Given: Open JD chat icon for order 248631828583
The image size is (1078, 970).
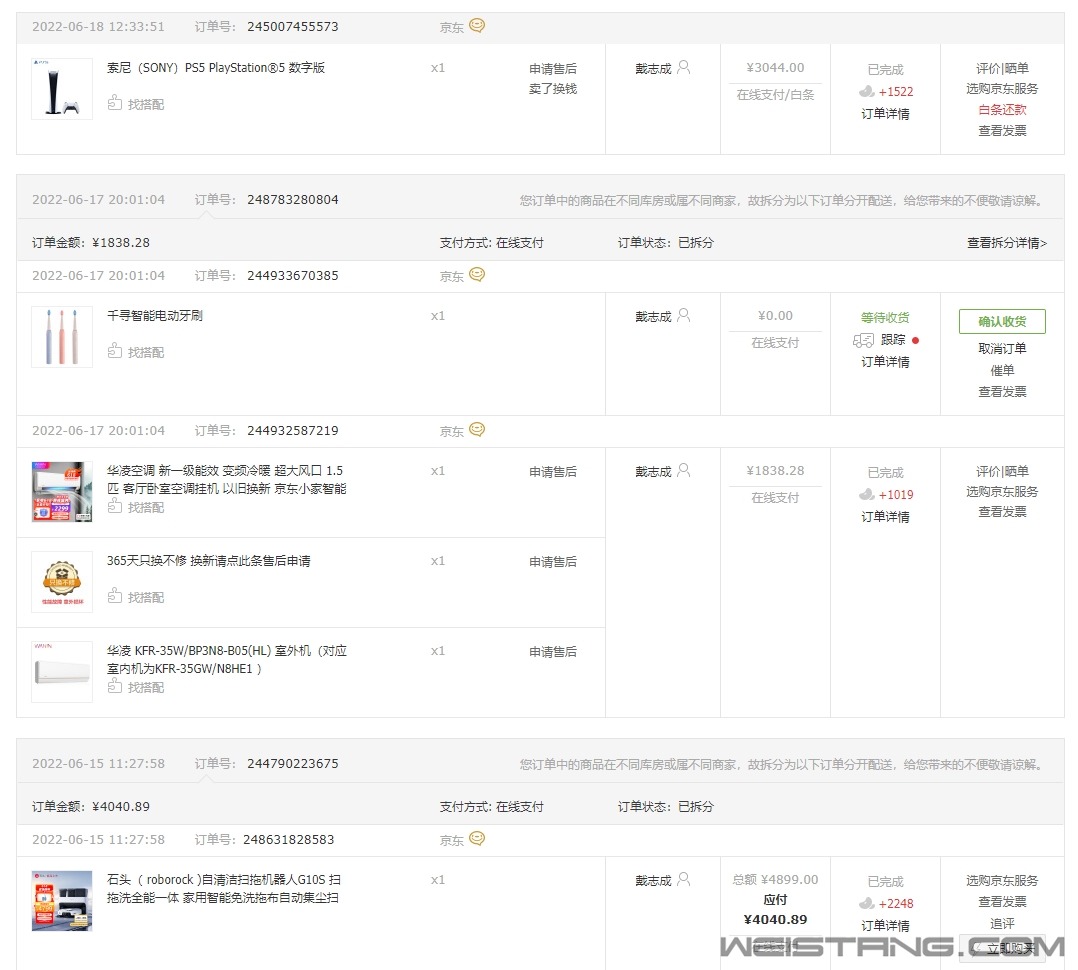Looking at the screenshot, I should 476,839.
